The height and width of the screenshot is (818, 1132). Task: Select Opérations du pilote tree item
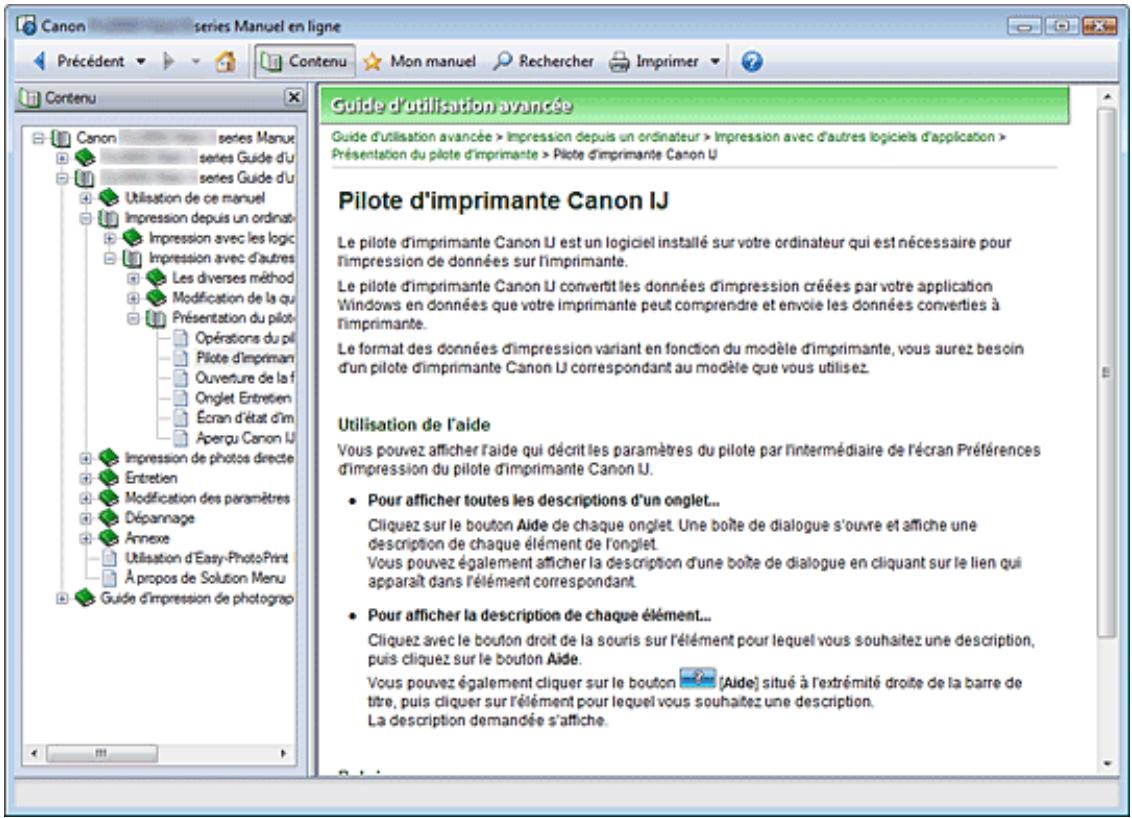[245, 337]
